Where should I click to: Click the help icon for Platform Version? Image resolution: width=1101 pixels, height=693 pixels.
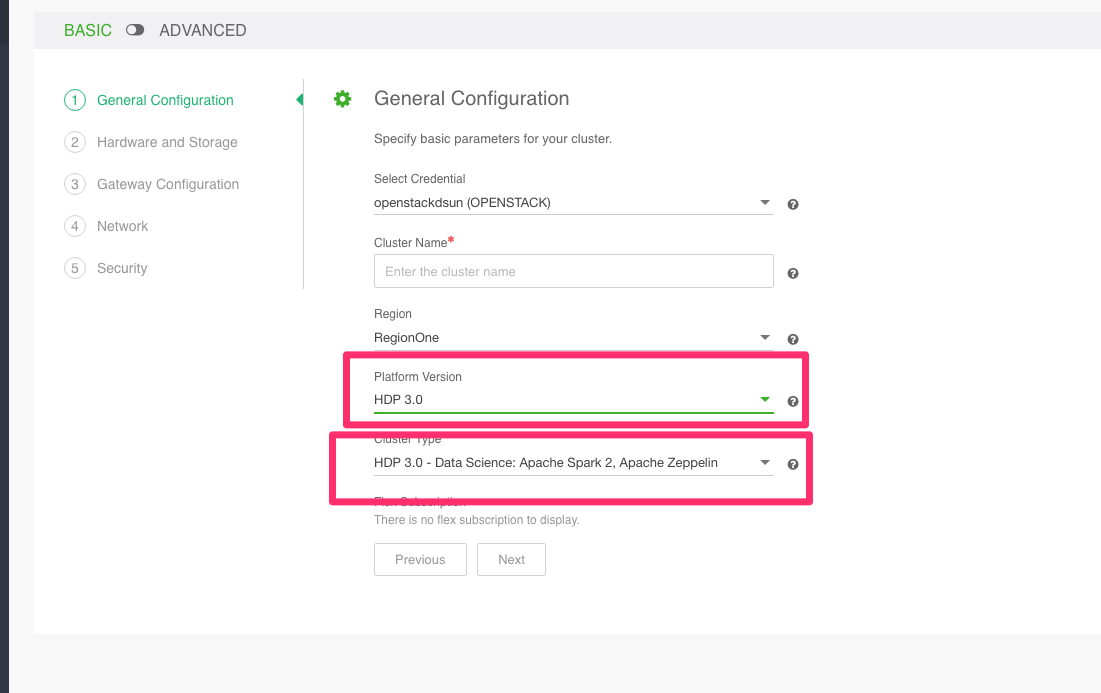pos(792,401)
